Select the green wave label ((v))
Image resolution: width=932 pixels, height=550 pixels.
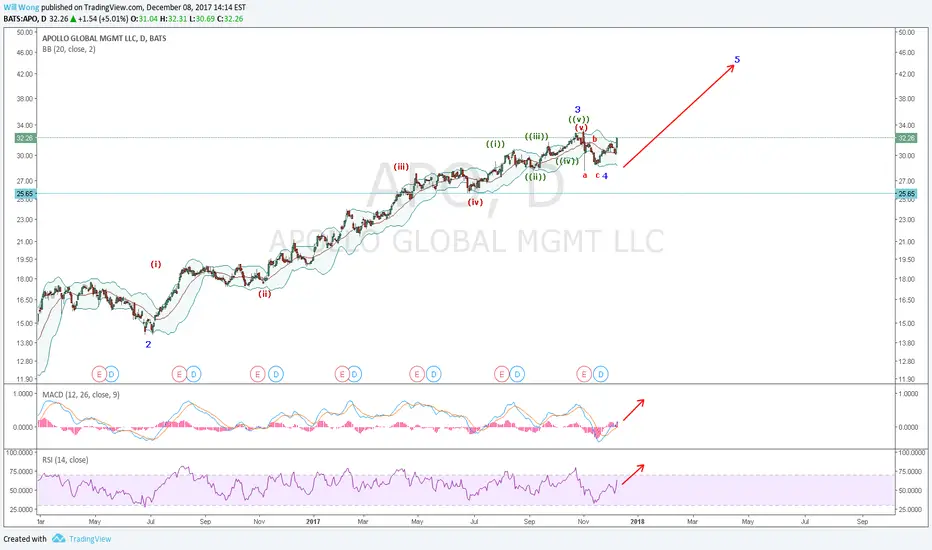(579, 120)
